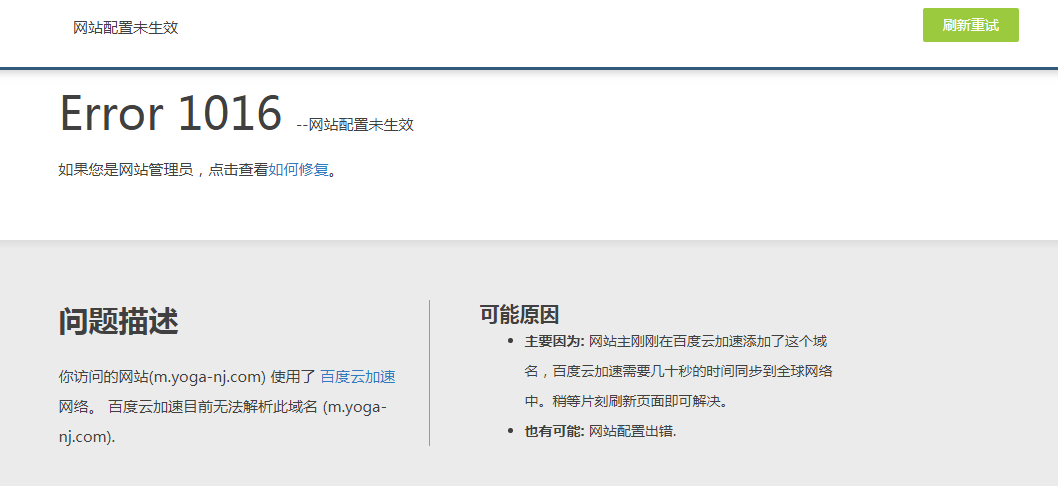Click the bullet point before 也有可能
Image resolution: width=1058 pixels, height=486 pixels.
(512, 432)
